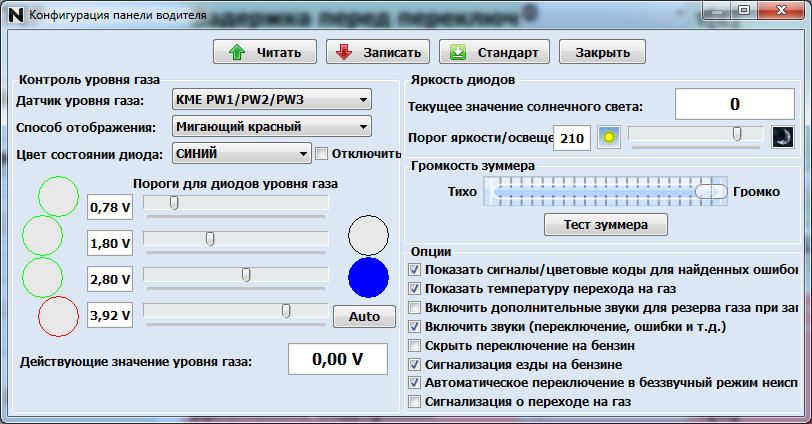Click the sun icon beside brightness threshold
This screenshot has width=812, height=424.
click(x=608, y=138)
